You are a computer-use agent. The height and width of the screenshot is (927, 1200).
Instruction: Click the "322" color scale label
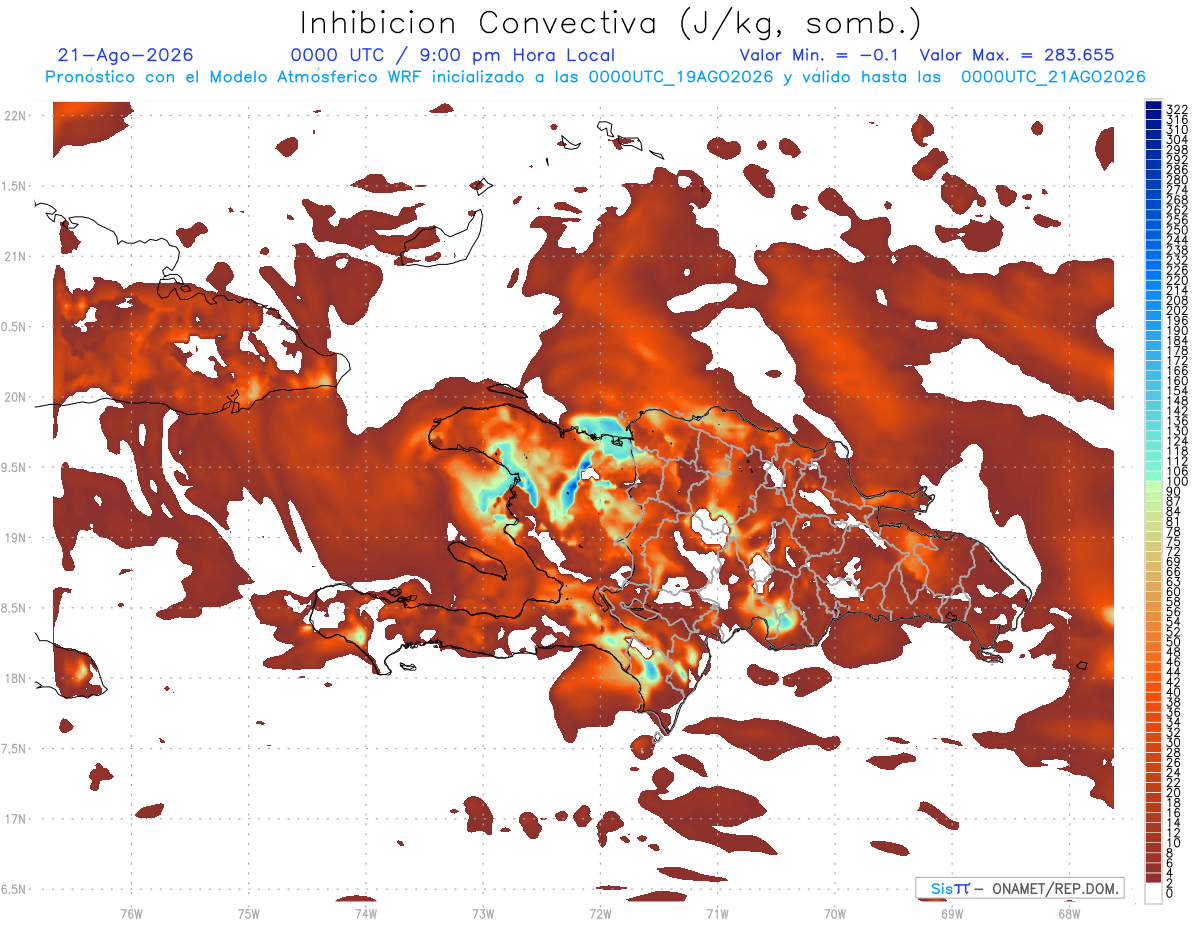coord(1176,109)
